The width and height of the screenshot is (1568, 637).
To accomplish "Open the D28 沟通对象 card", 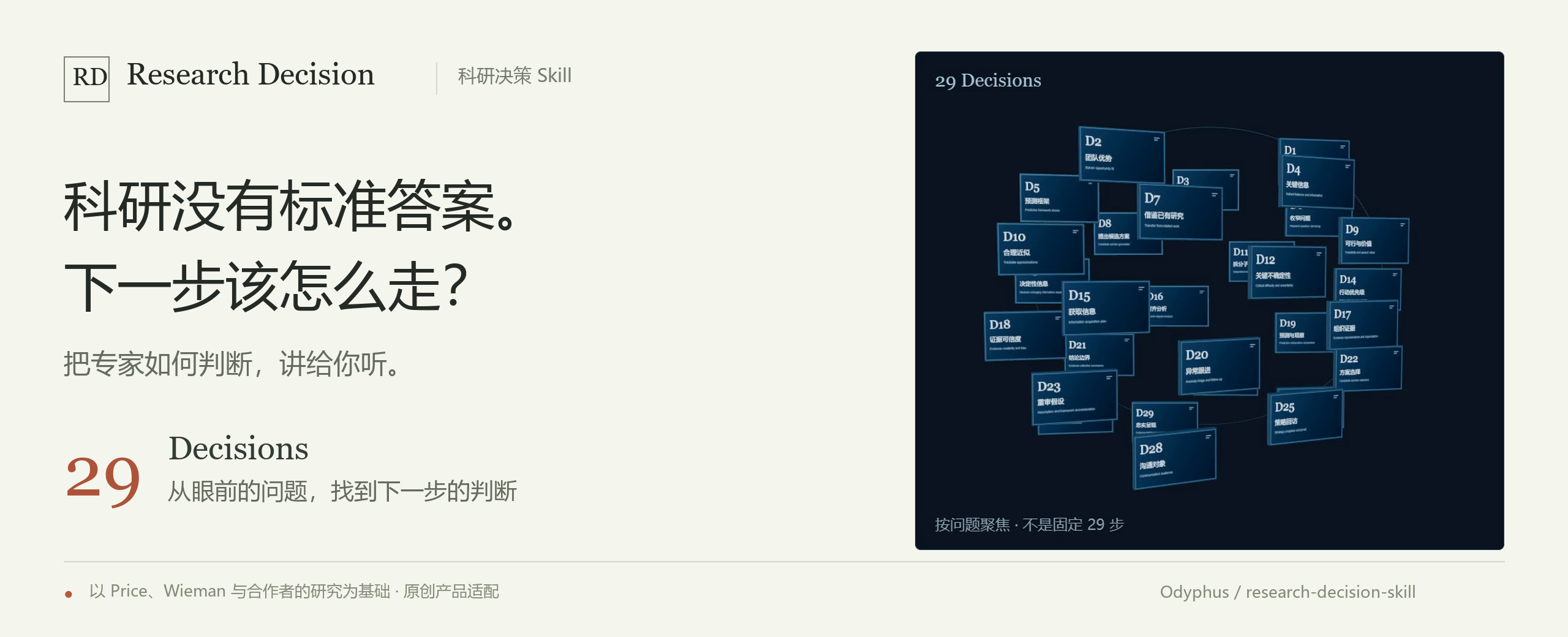I will pyautogui.click(x=1175, y=458).
